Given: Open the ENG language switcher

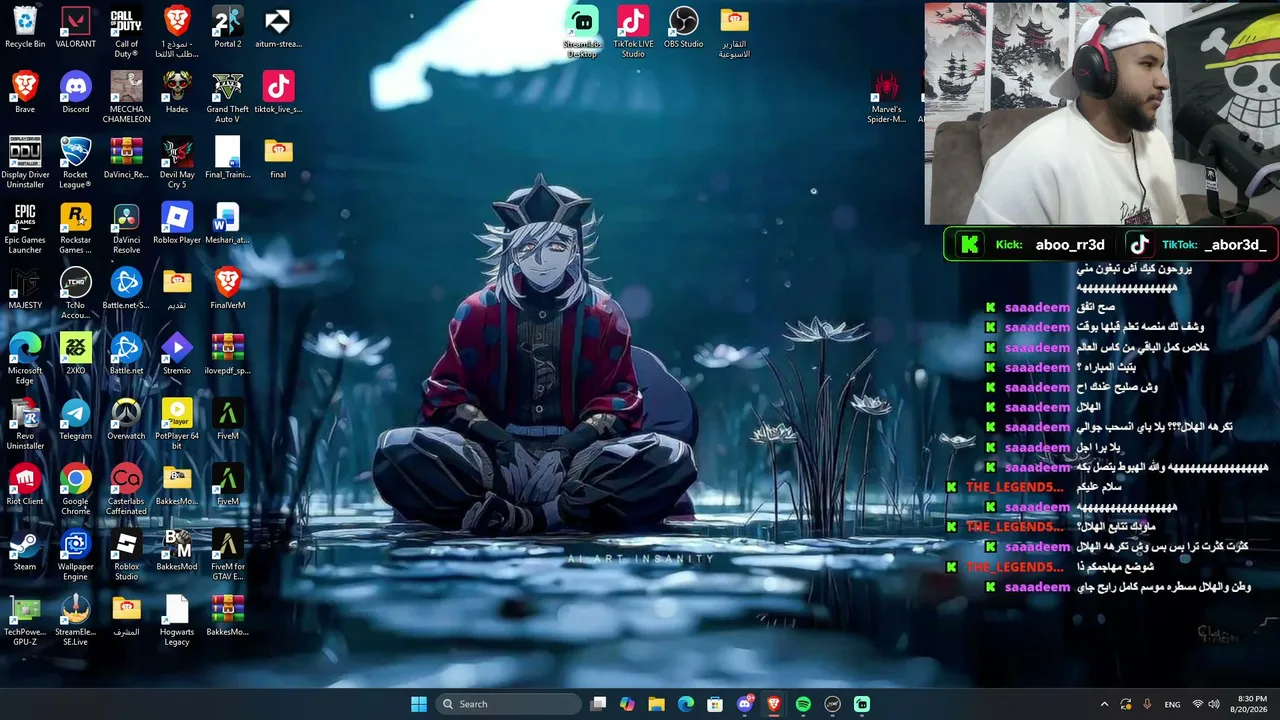Looking at the screenshot, I should 1173,704.
